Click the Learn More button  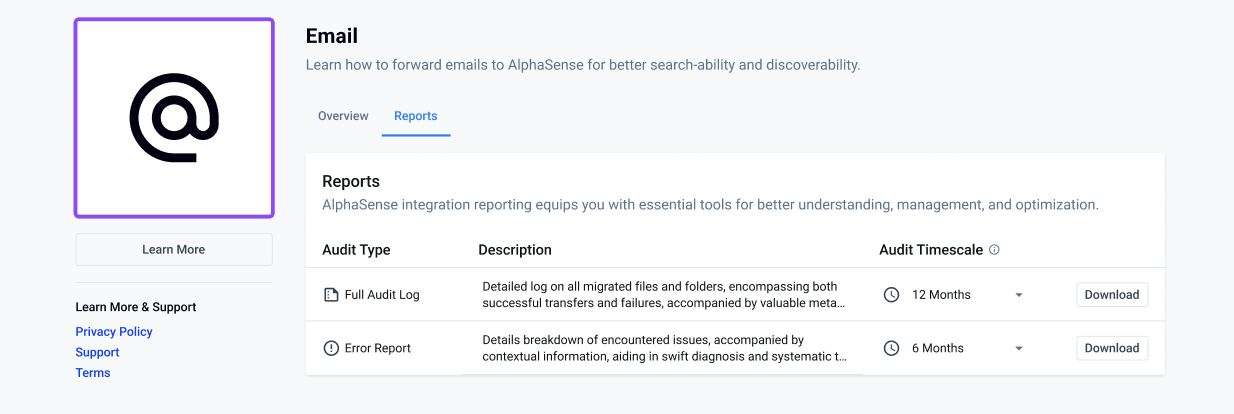point(174,249)
